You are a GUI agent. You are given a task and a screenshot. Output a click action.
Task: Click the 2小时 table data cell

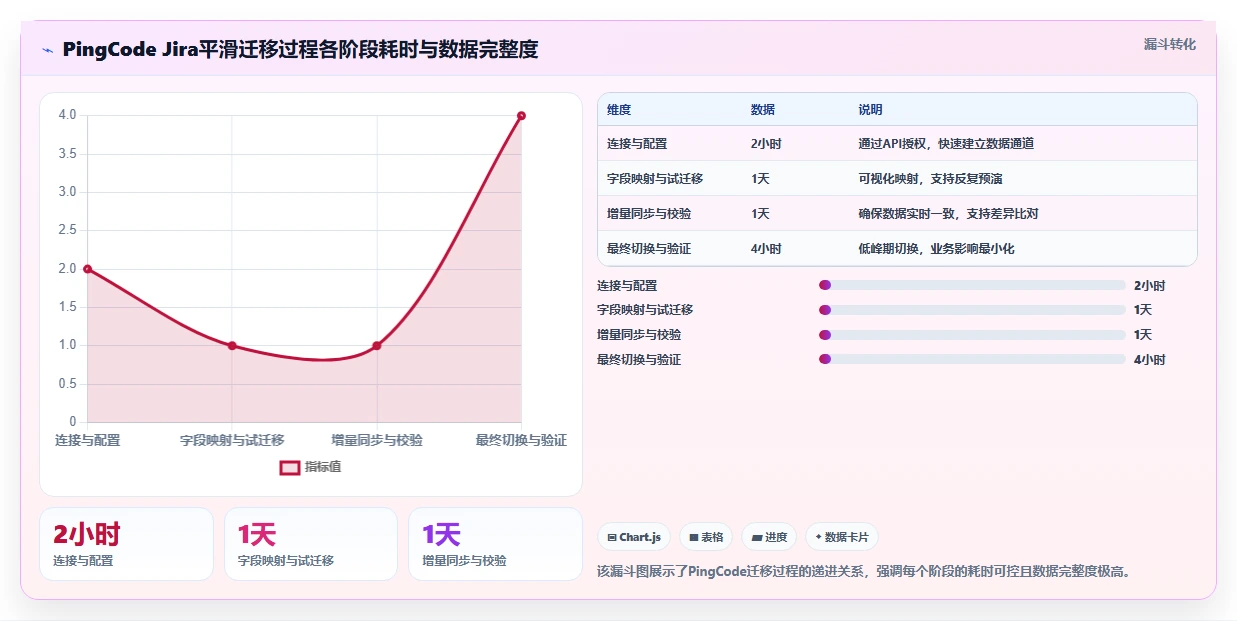pyautogui.click(x=766, y=144)
